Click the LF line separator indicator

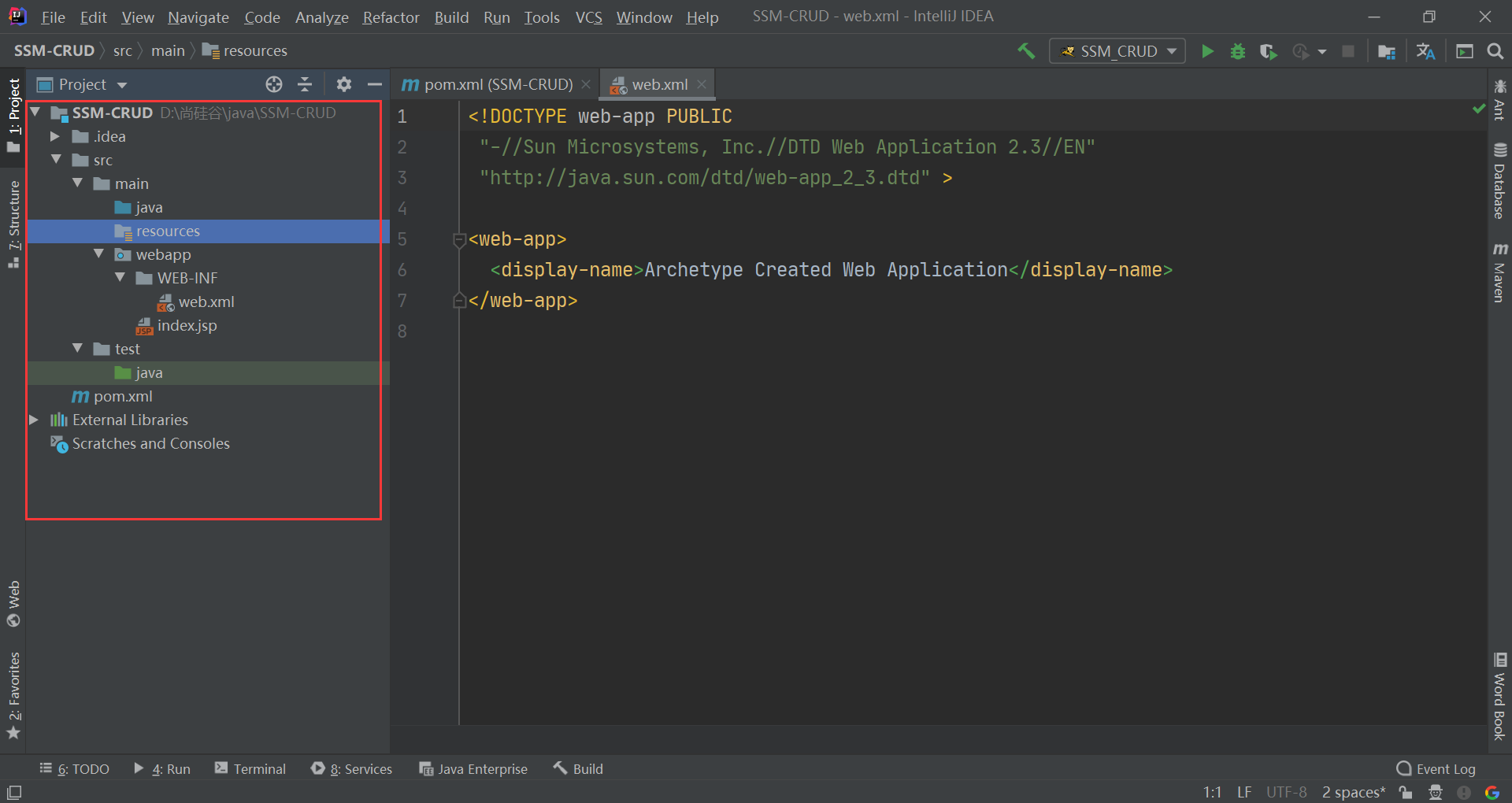pos(1244,792)
